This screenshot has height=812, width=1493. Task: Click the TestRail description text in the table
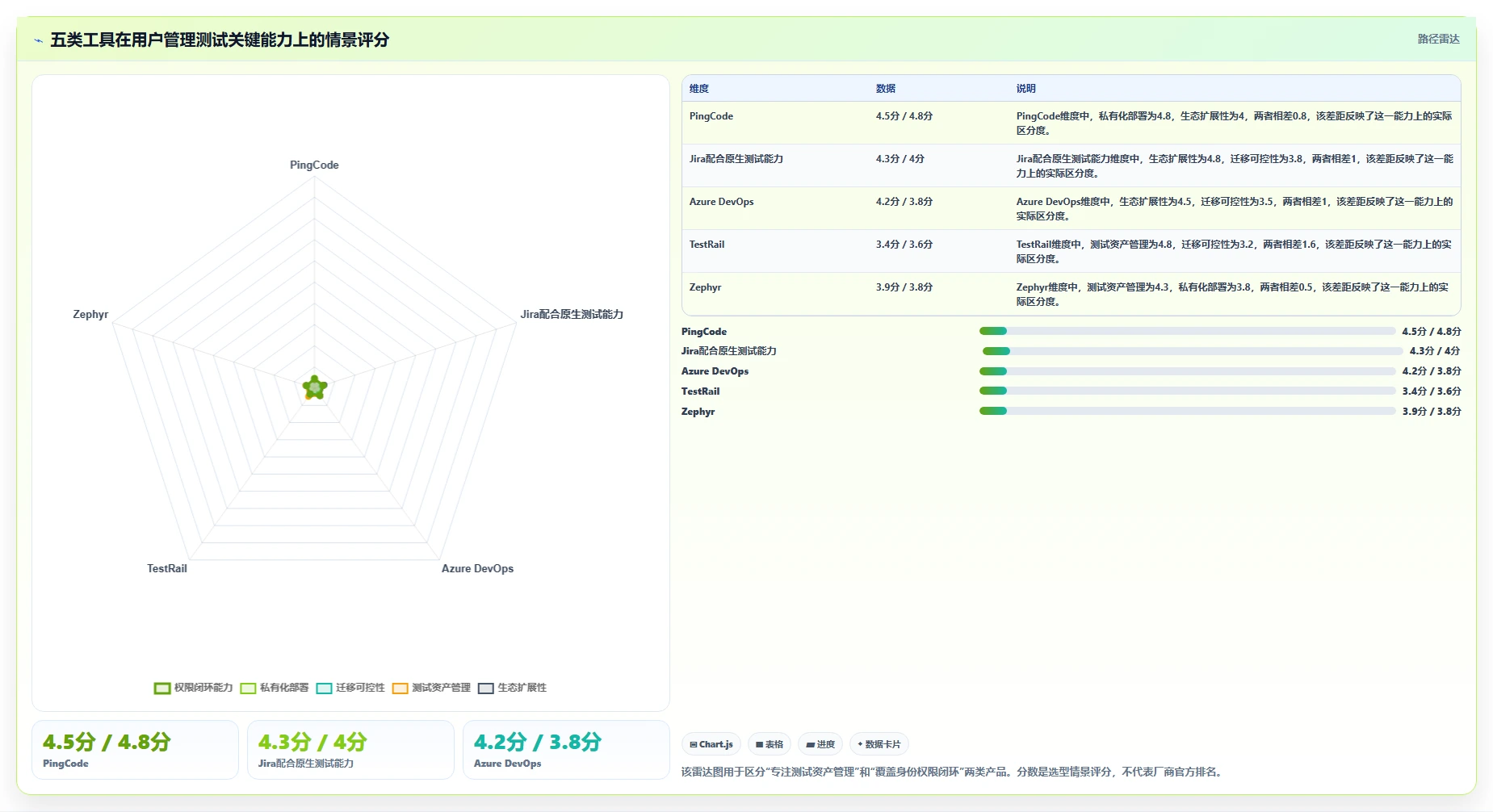[x=1234, y=252]
